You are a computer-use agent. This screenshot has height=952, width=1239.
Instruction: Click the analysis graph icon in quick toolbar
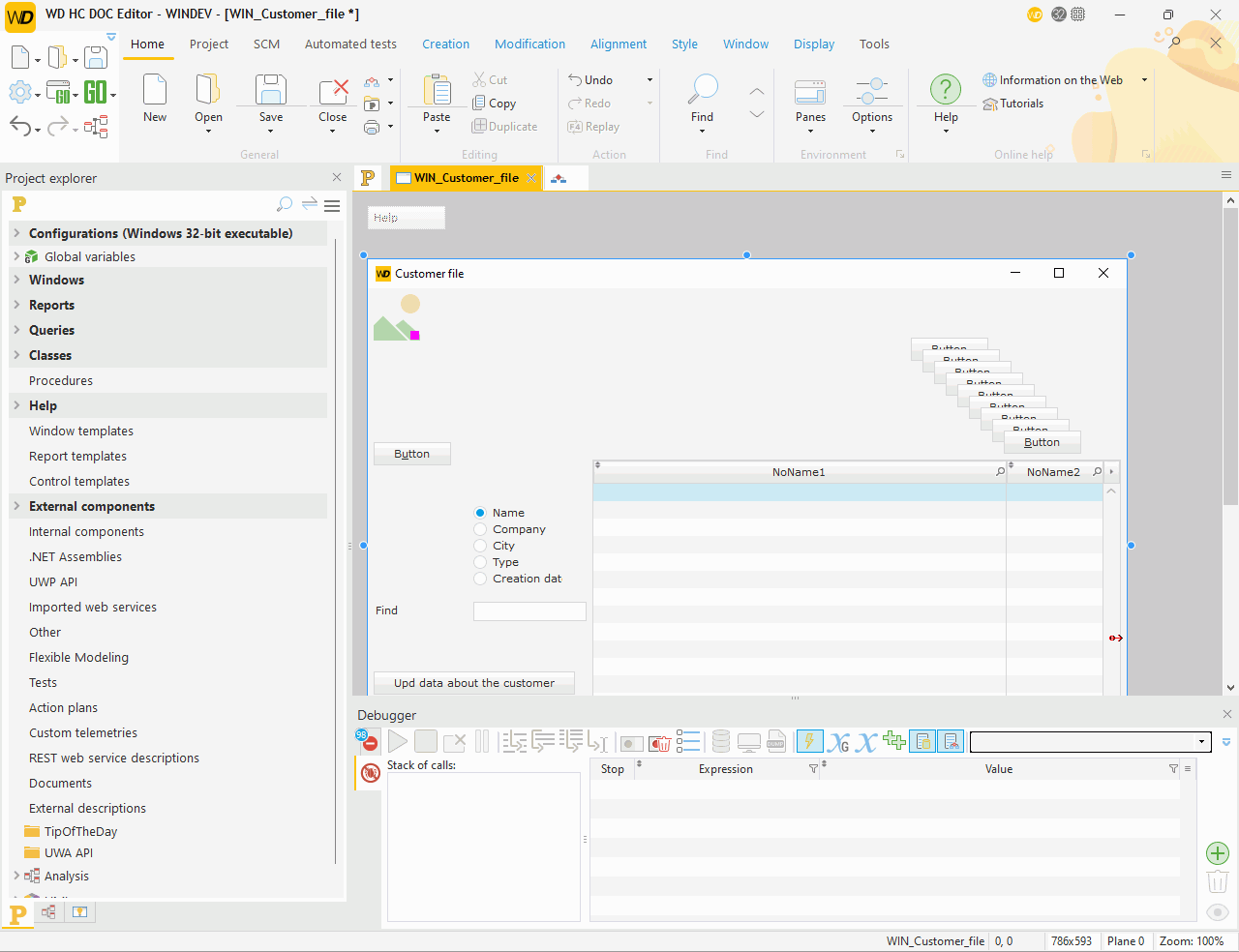(x=96, y=127)
